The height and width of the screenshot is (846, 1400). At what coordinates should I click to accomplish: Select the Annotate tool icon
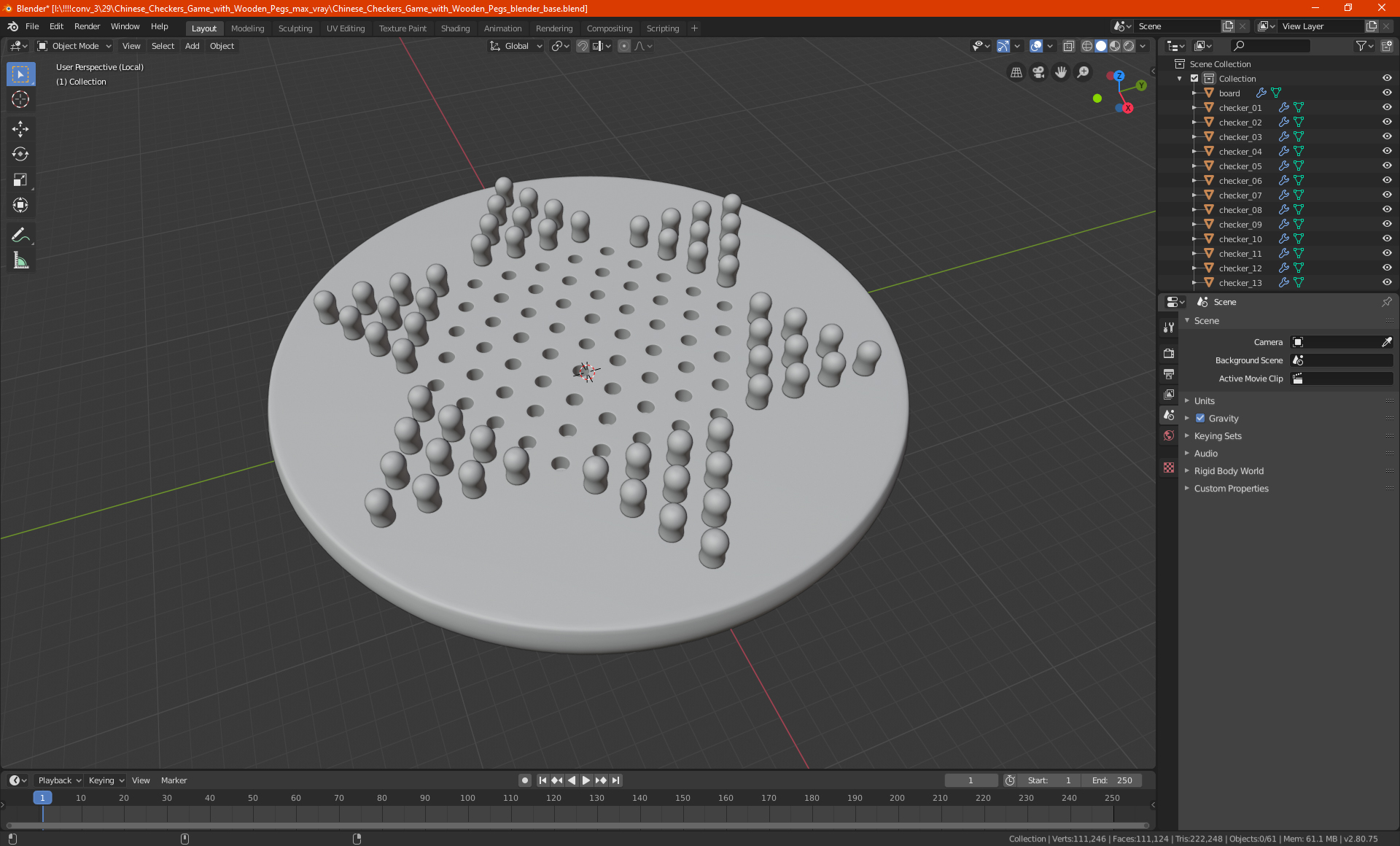tap(19, 234)
